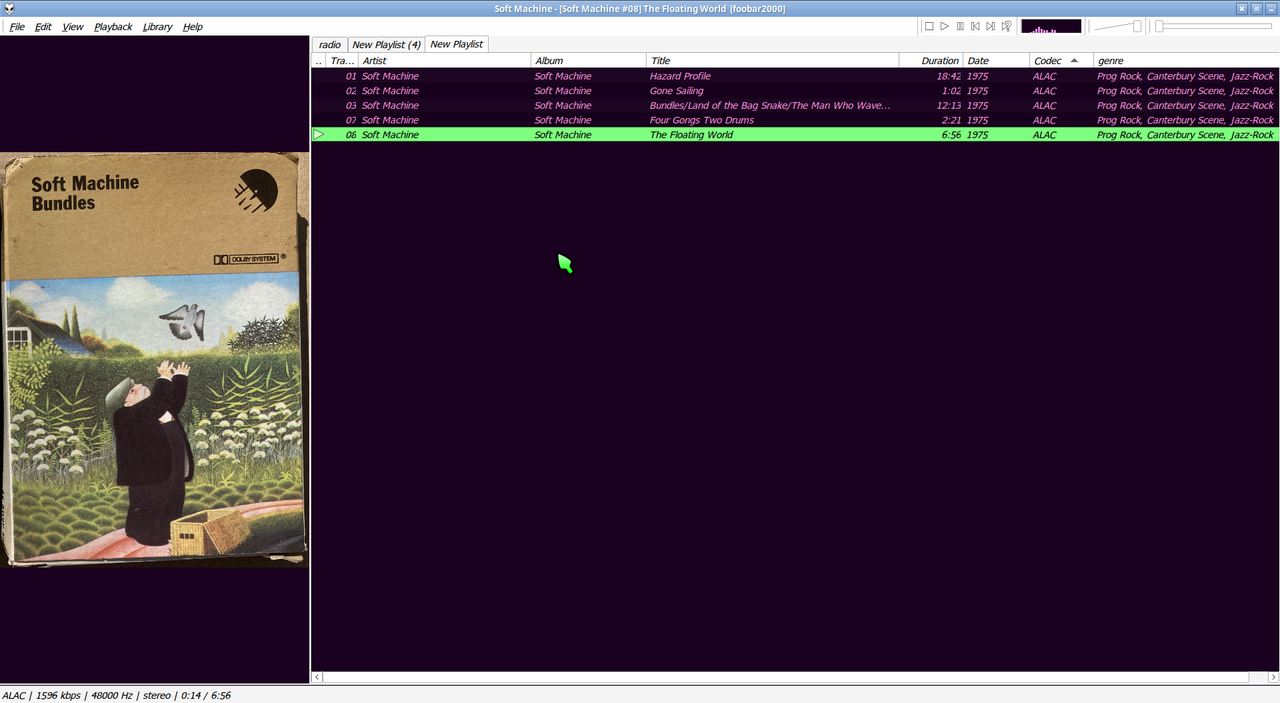Adjust the volume slider knob
This screenshot has height=703, width=1280.
pyautogui.click(x=1137, y=26)
